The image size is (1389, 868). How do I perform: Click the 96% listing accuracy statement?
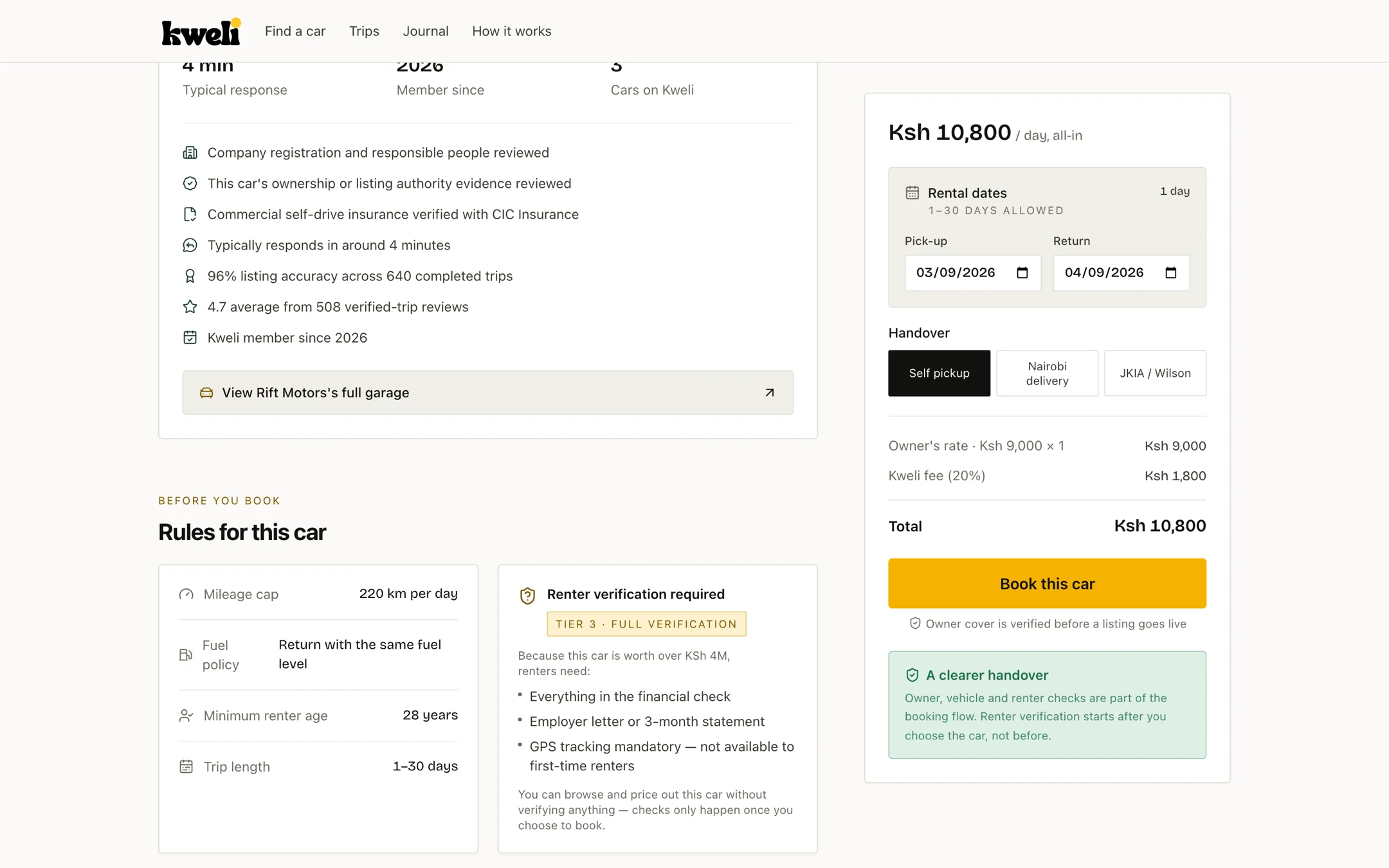360,276
